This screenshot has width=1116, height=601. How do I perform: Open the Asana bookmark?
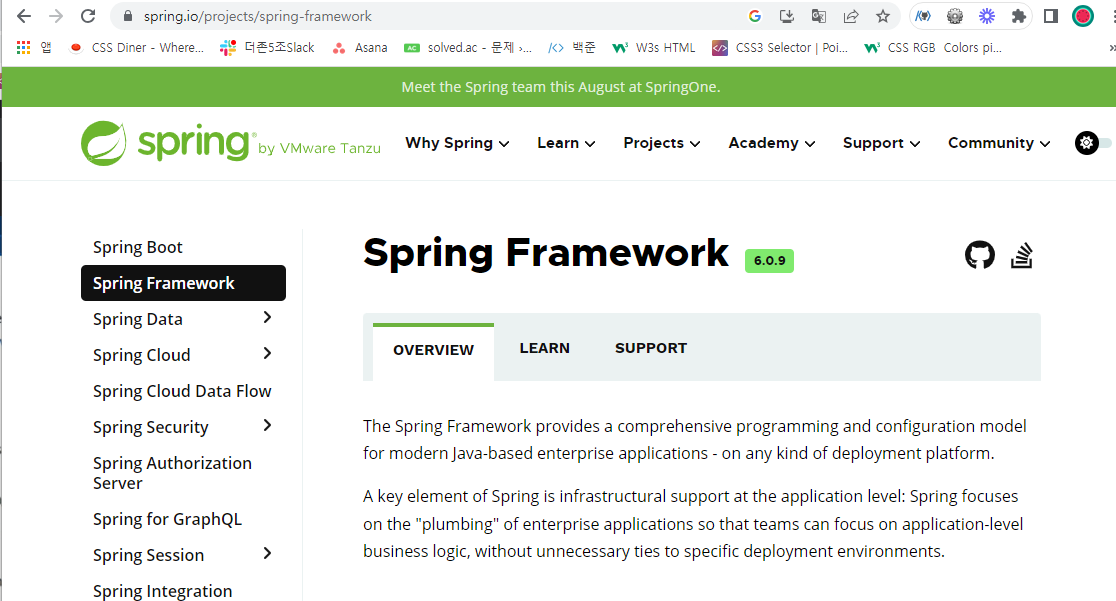(x=360, y=48)
